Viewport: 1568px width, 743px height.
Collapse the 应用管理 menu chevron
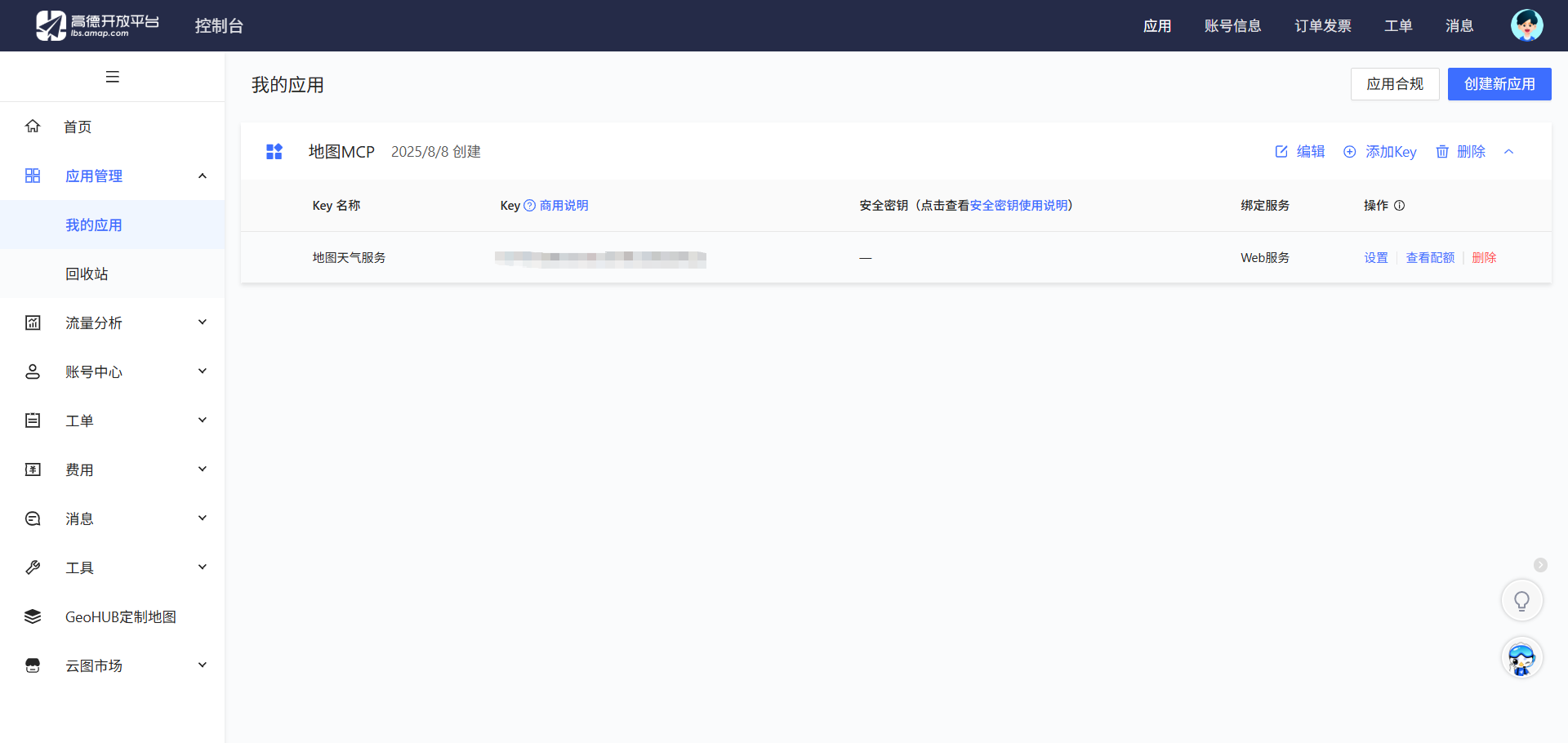[x=203, y=176]
